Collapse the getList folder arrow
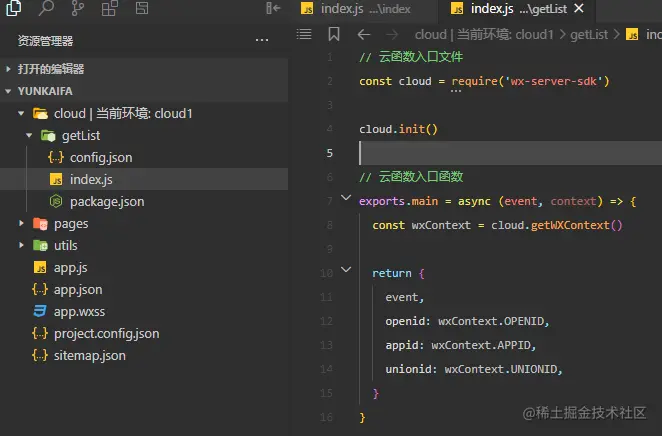 click(29, 135)
